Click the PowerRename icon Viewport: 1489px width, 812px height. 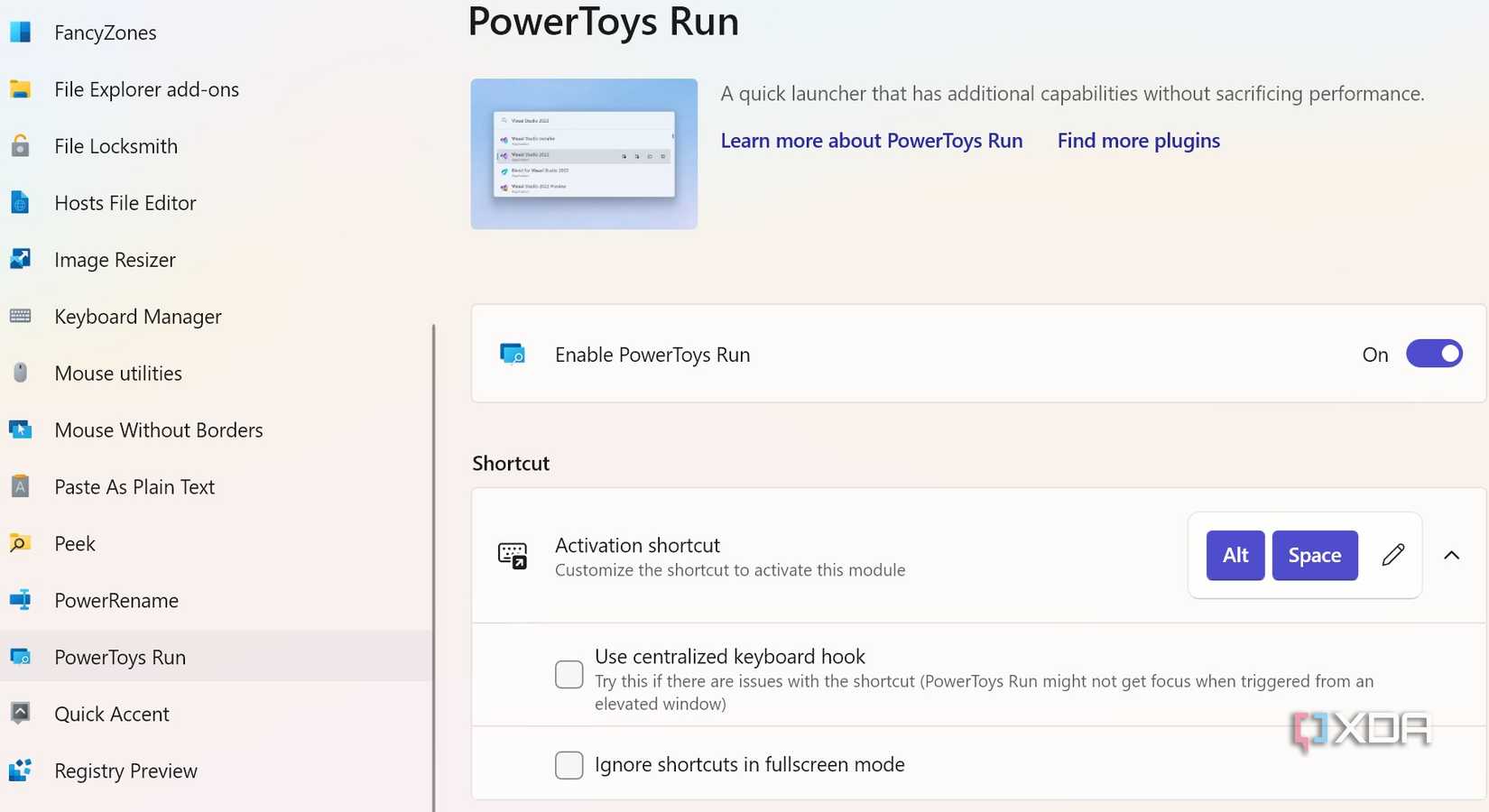[x=19, y=600]
